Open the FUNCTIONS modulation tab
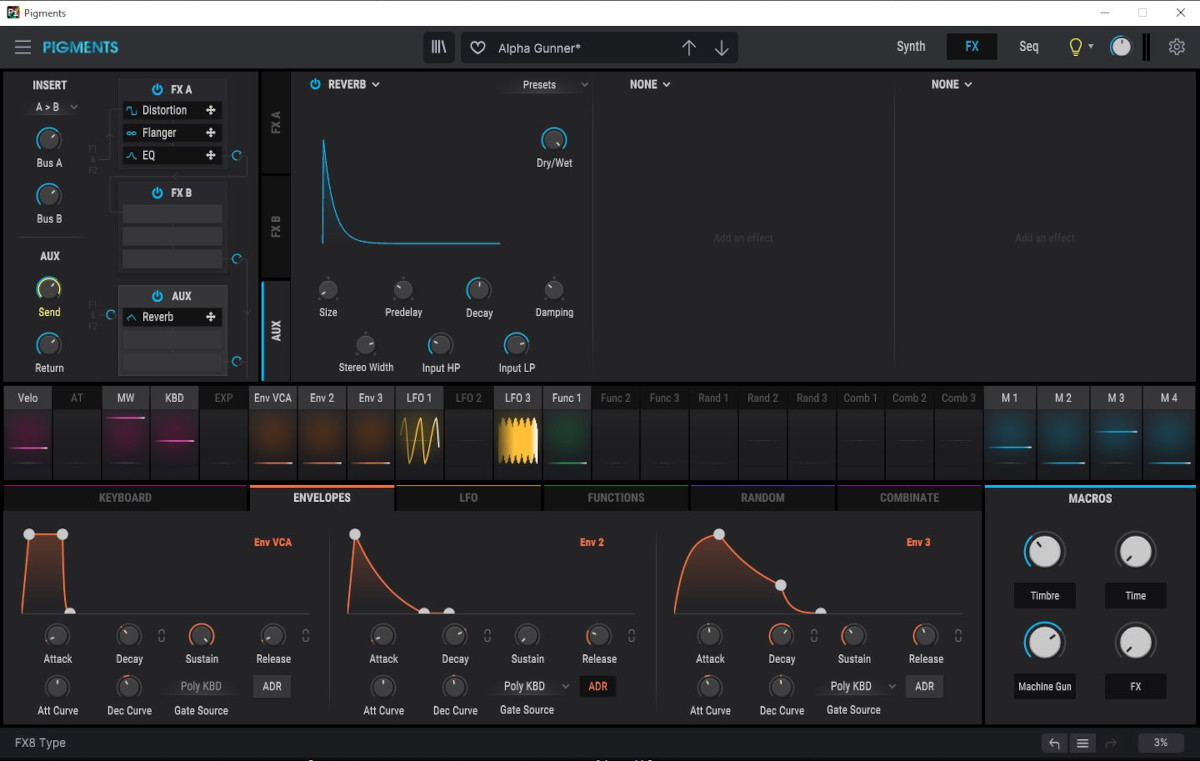Screen dimensions: 1200x761 pos(616,498)
